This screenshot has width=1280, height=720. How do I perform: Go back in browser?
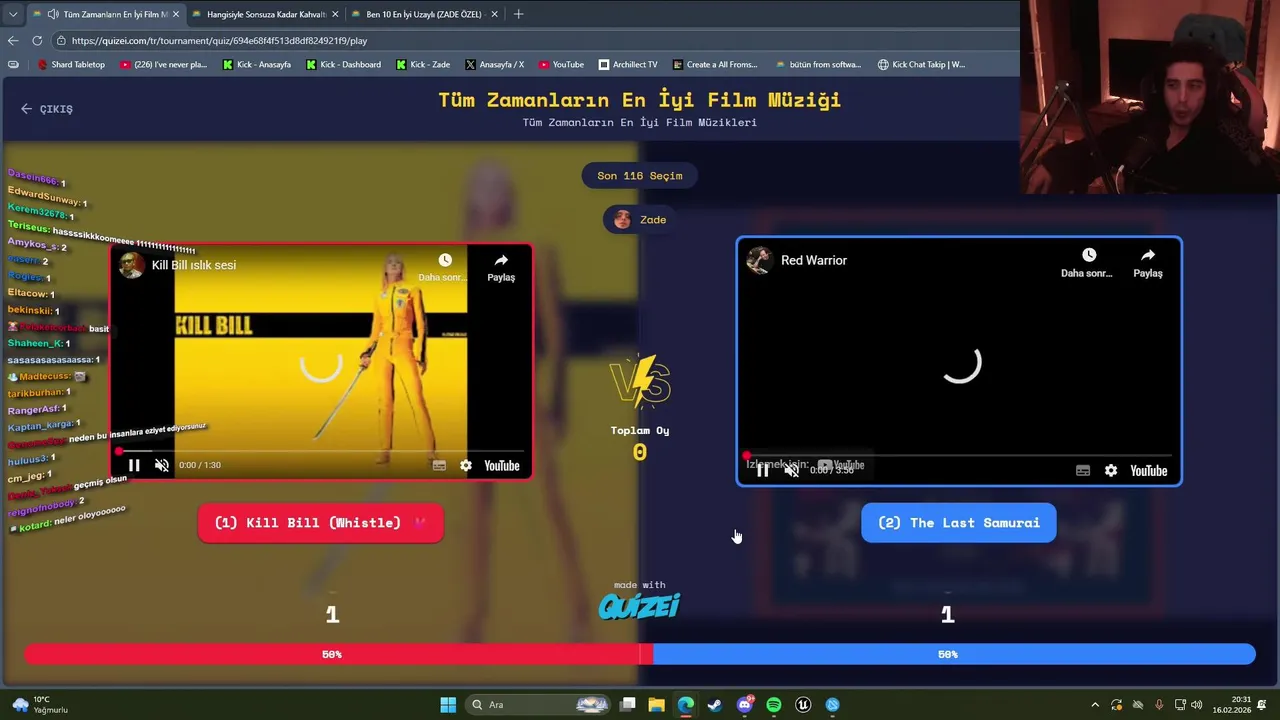click(13, 41)
